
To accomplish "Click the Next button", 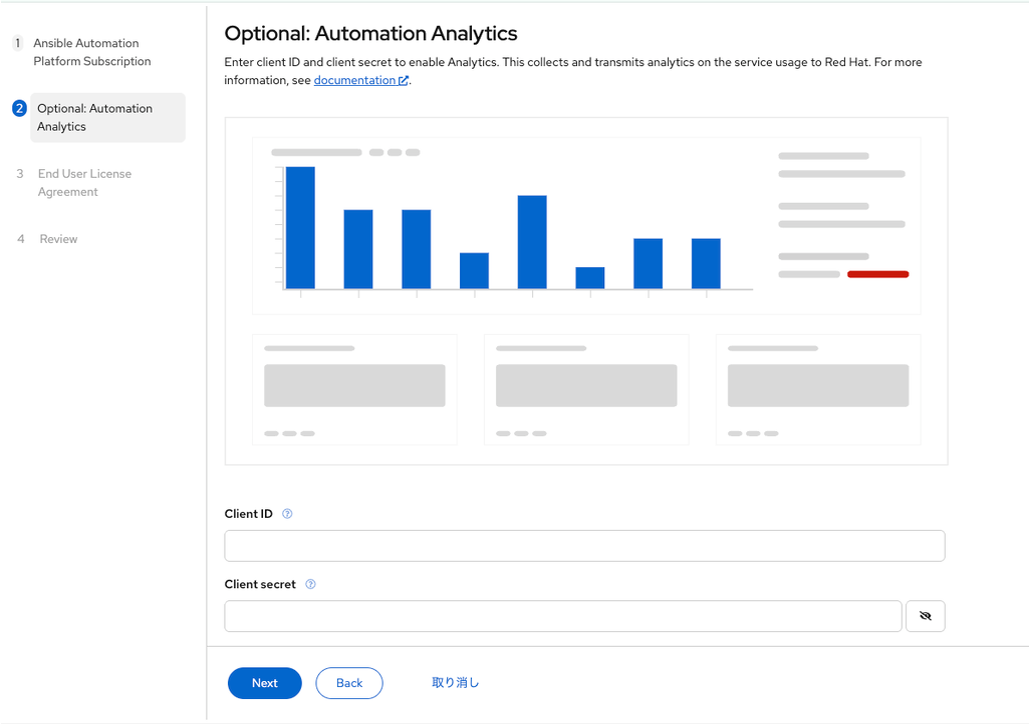I will point(265,683).
